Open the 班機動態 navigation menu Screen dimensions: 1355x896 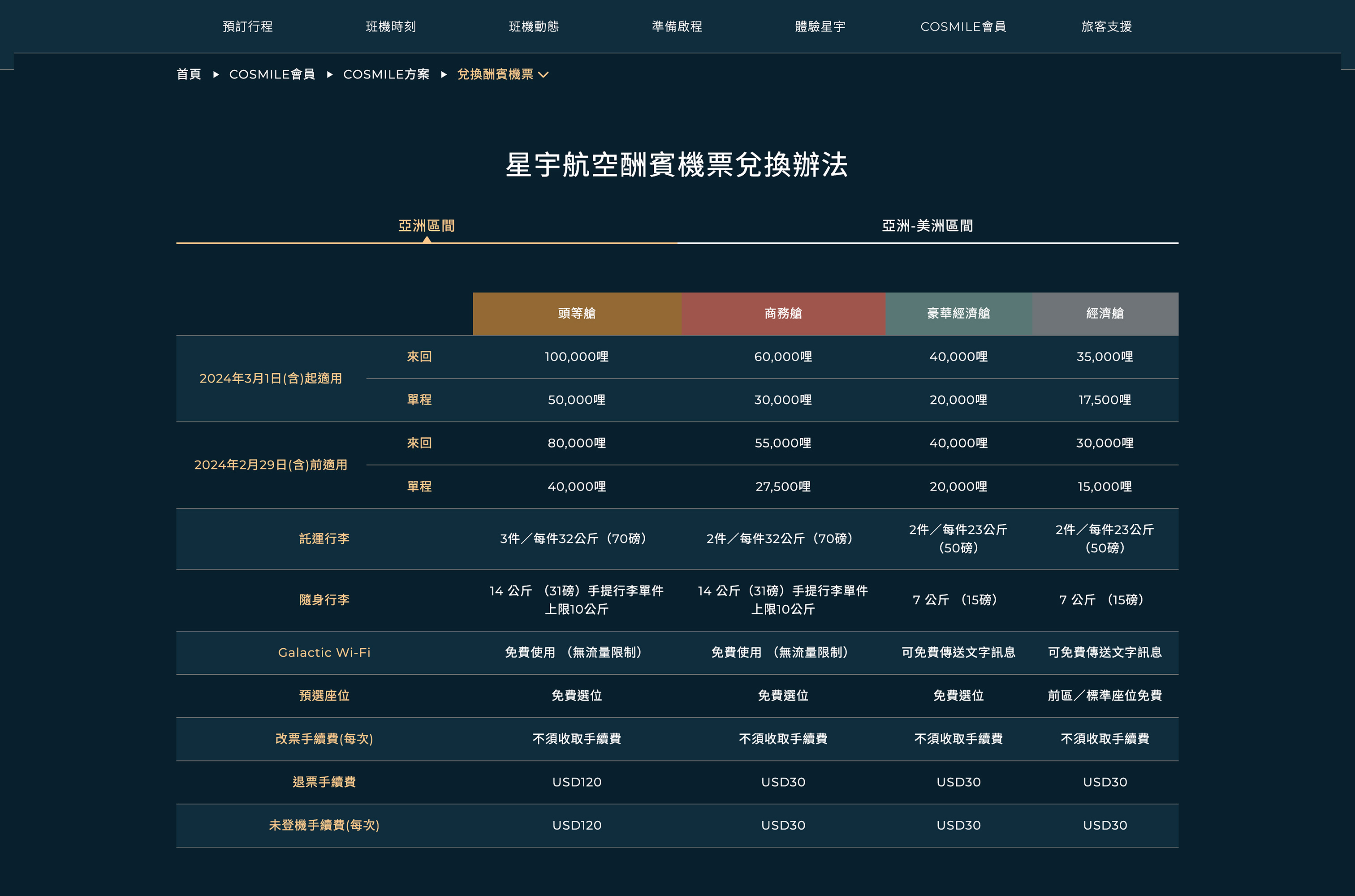point(534,26)
